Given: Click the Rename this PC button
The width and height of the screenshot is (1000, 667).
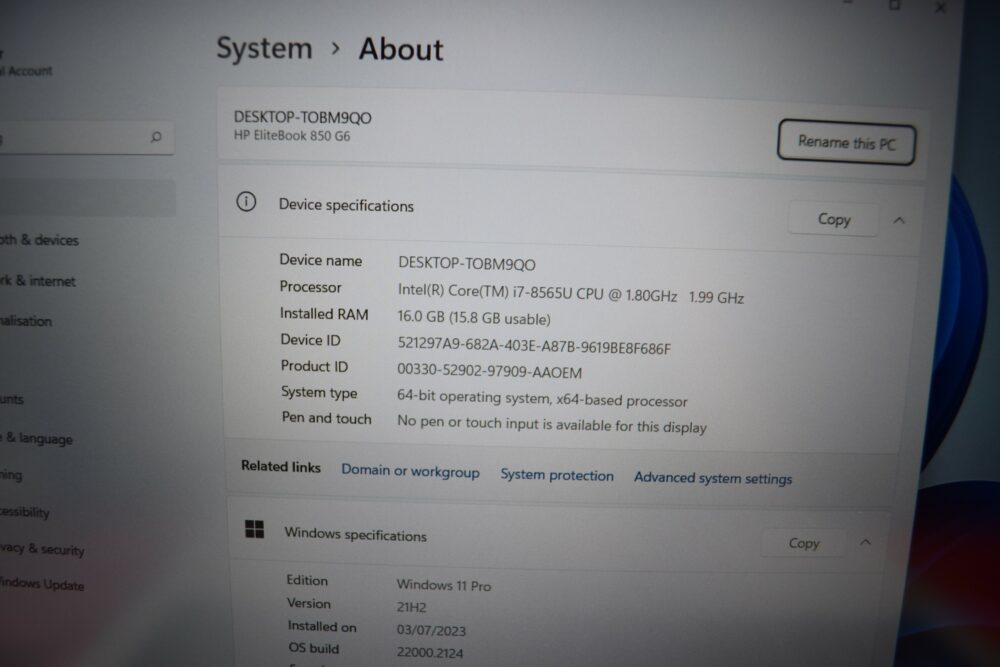Looking at the screenshot, I should (846, 142).
